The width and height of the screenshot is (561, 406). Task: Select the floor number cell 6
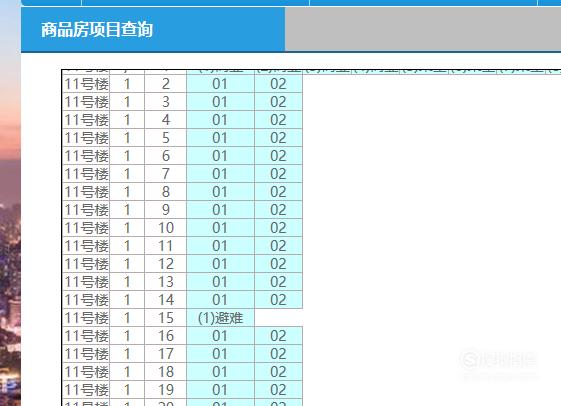(166, 156)
